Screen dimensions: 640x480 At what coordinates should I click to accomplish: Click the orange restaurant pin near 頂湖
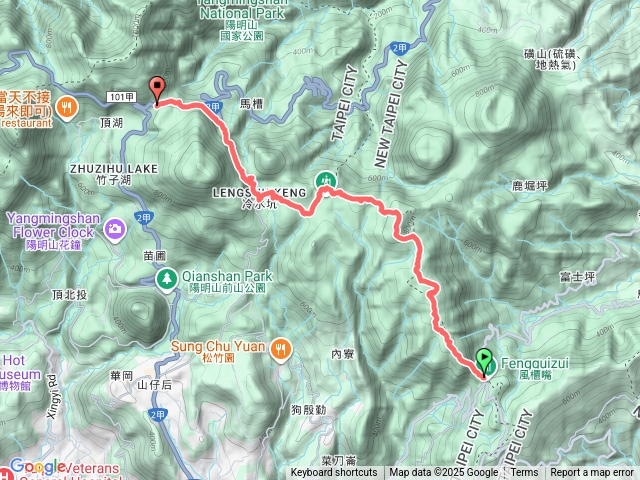pyautogui.click(x=67, y=108)
